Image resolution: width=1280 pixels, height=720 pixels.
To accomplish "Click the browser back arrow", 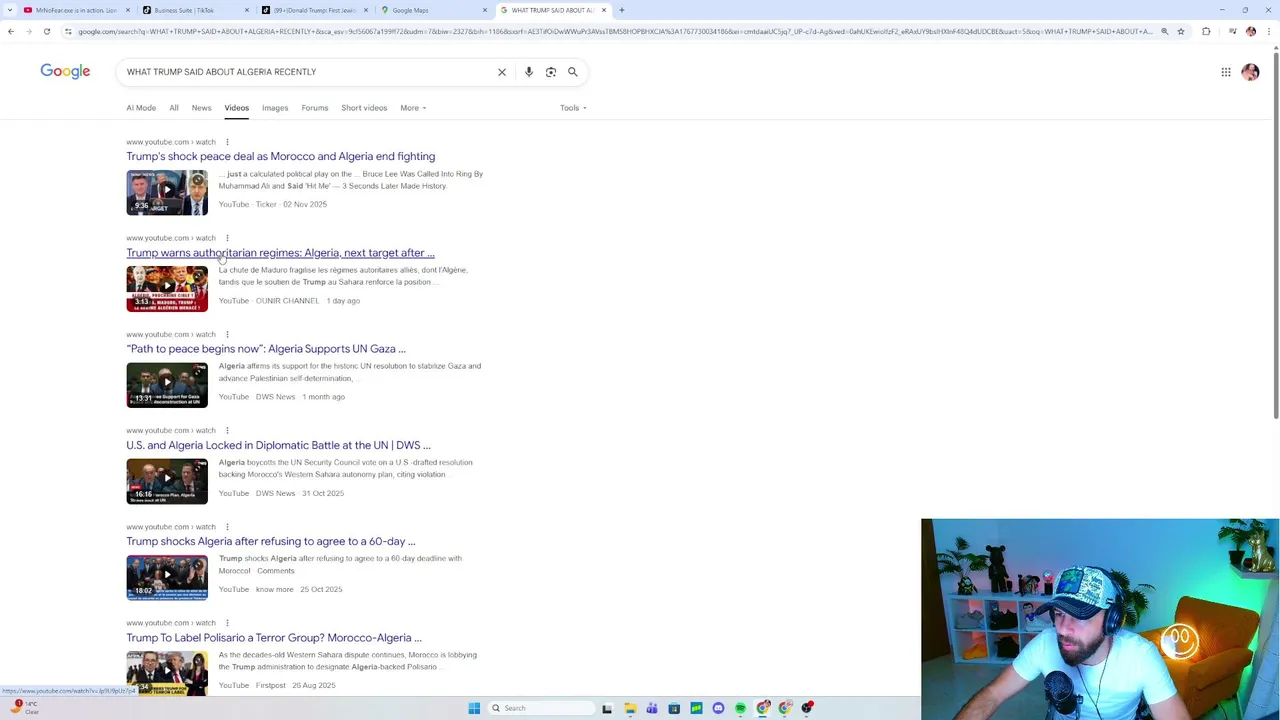I will [x=11, y=31].
